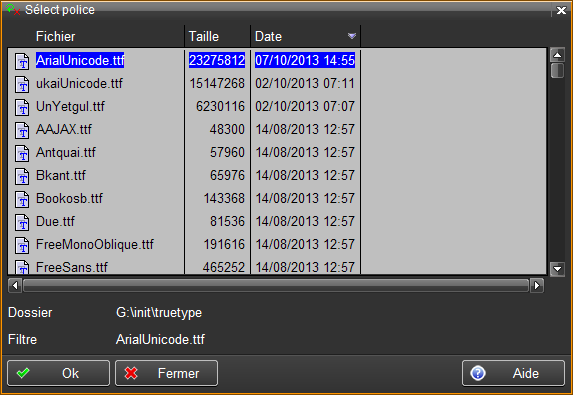Viewport: 573px width, 395px height.
Task: Click the Filtre field ArialUnicode.ttf
Action: (160, 339)
